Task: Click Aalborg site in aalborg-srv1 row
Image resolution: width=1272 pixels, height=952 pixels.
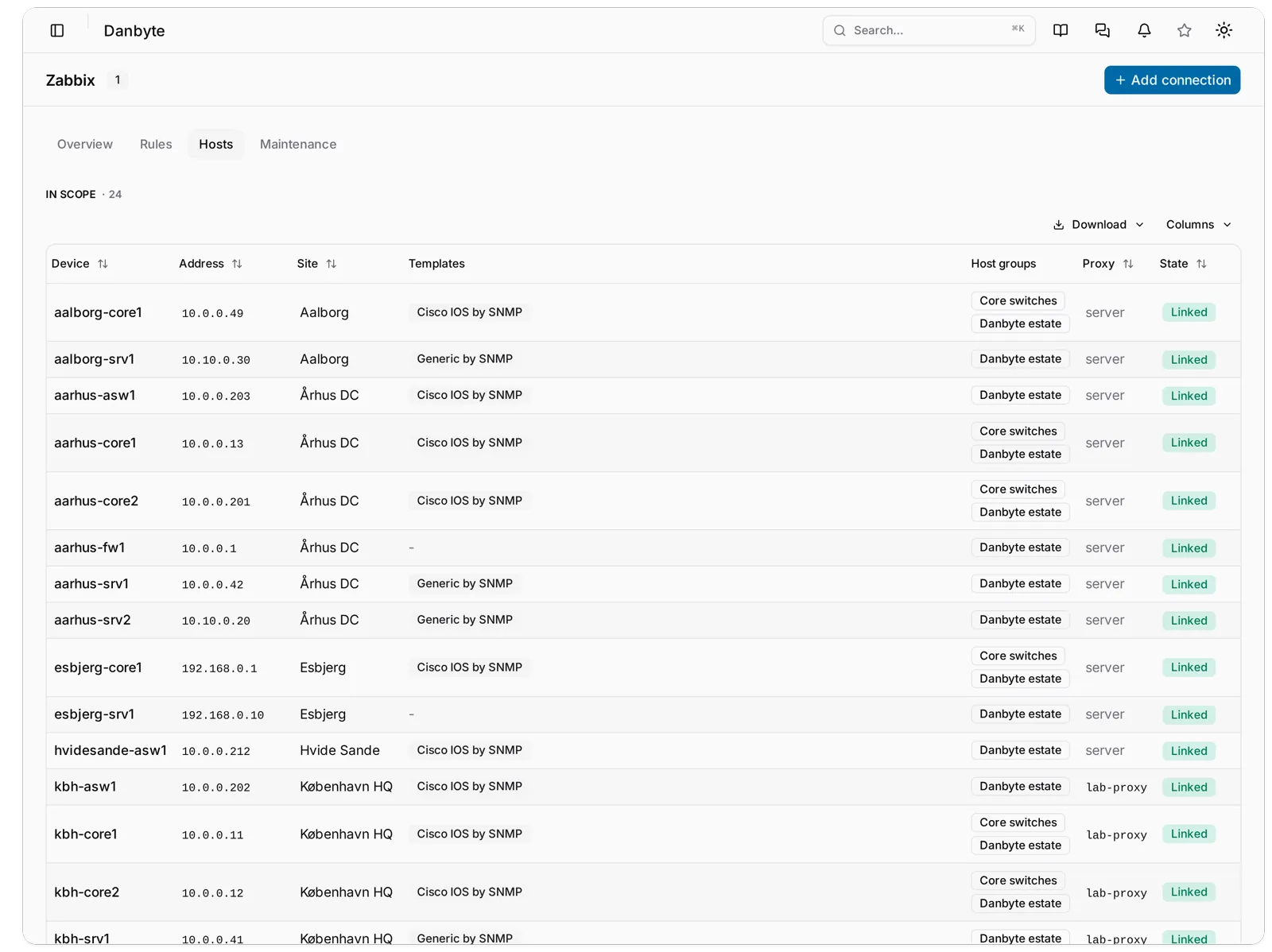Action: pyautogui.click(x=324, y=359)
